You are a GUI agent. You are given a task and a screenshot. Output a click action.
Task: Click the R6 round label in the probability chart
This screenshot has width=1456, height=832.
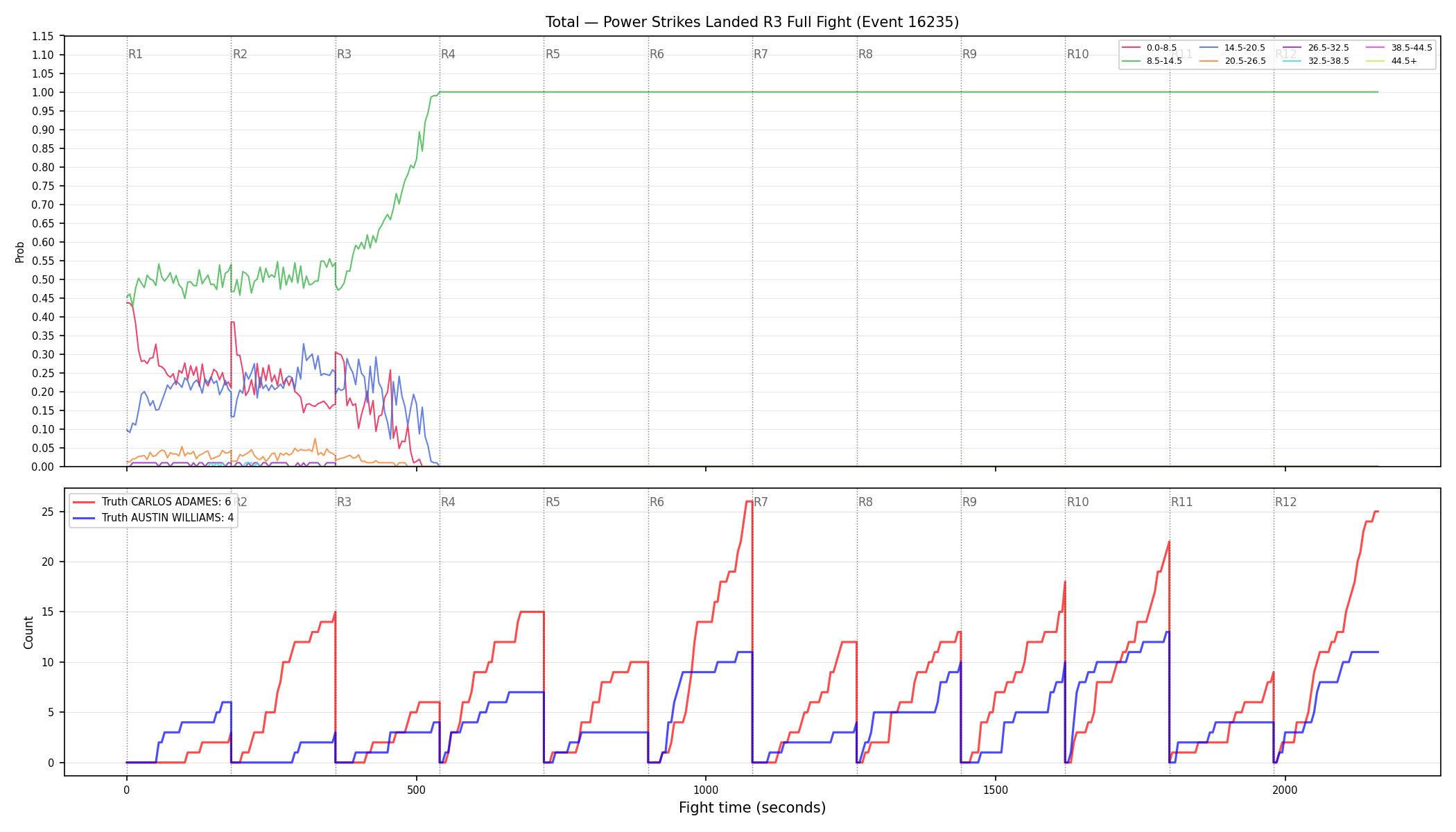pyautogui.click(x=657, y=54)
